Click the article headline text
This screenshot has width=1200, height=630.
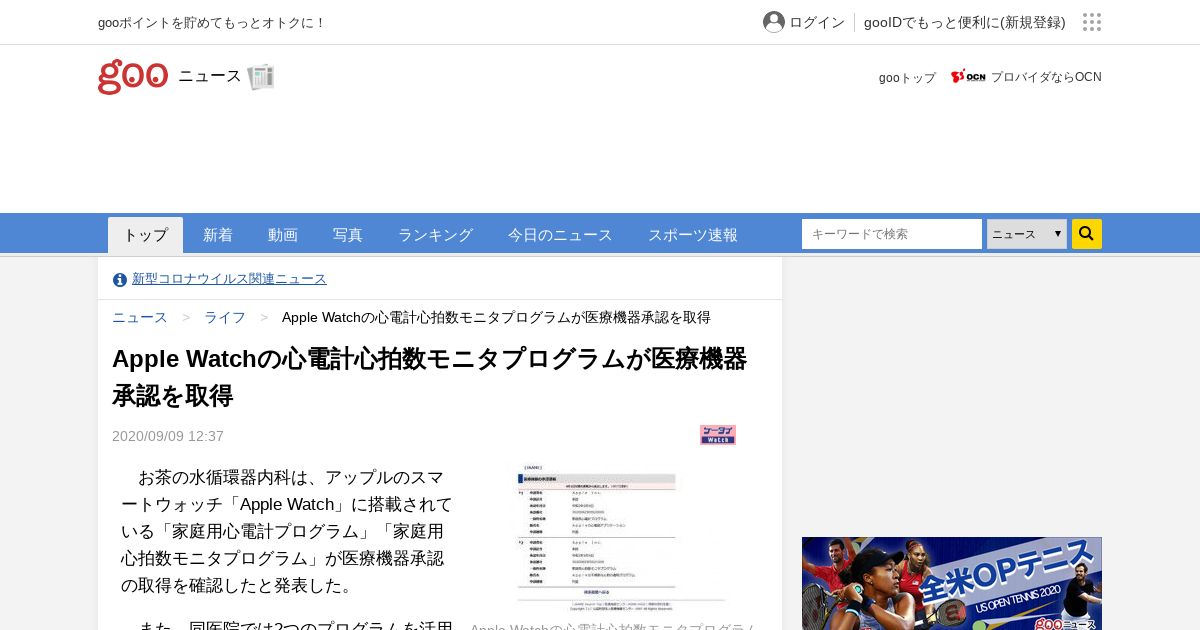pos(430,377)
